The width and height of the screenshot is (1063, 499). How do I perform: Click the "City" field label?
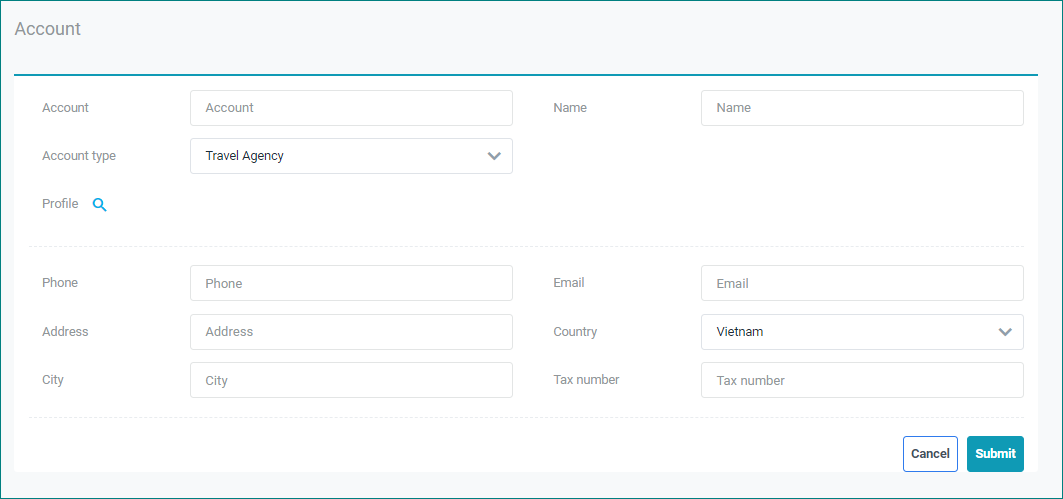(x=53, y=380)
